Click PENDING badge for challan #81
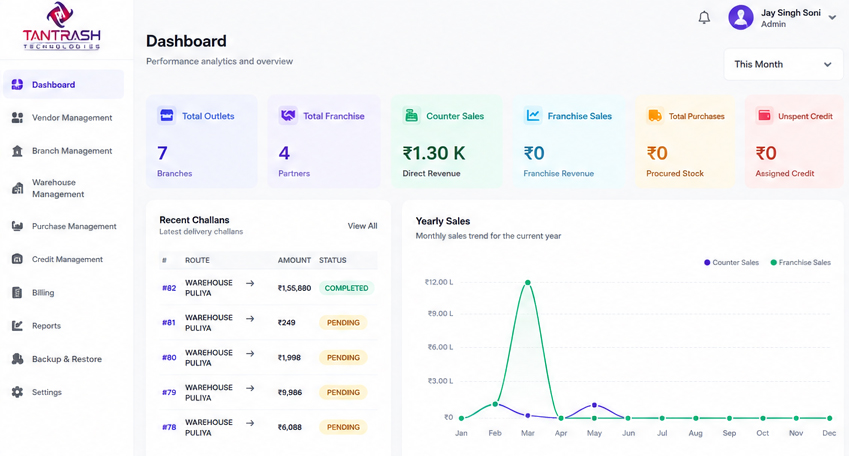849x456 pixels. coord(343,323)
